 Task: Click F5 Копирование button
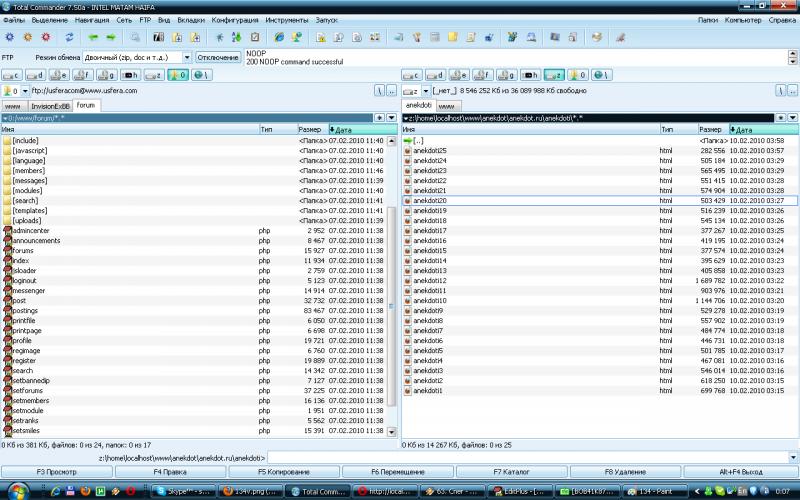(284, 472)
